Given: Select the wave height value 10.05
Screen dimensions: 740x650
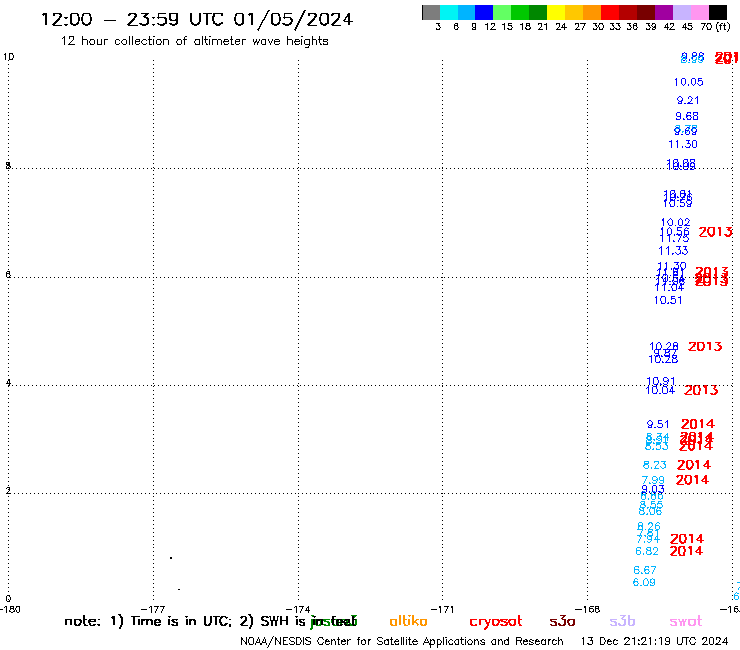Looking at the screenshot, I should point(688,82).
